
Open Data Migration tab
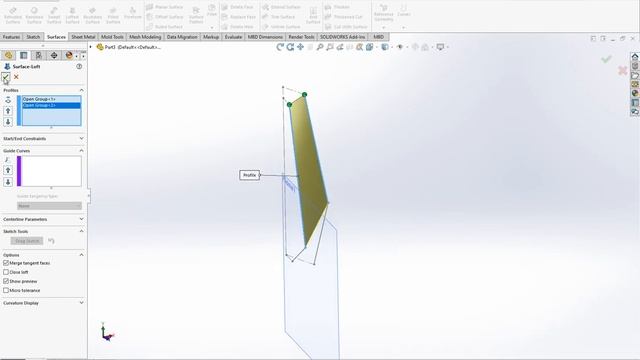[x=182, y=37]
